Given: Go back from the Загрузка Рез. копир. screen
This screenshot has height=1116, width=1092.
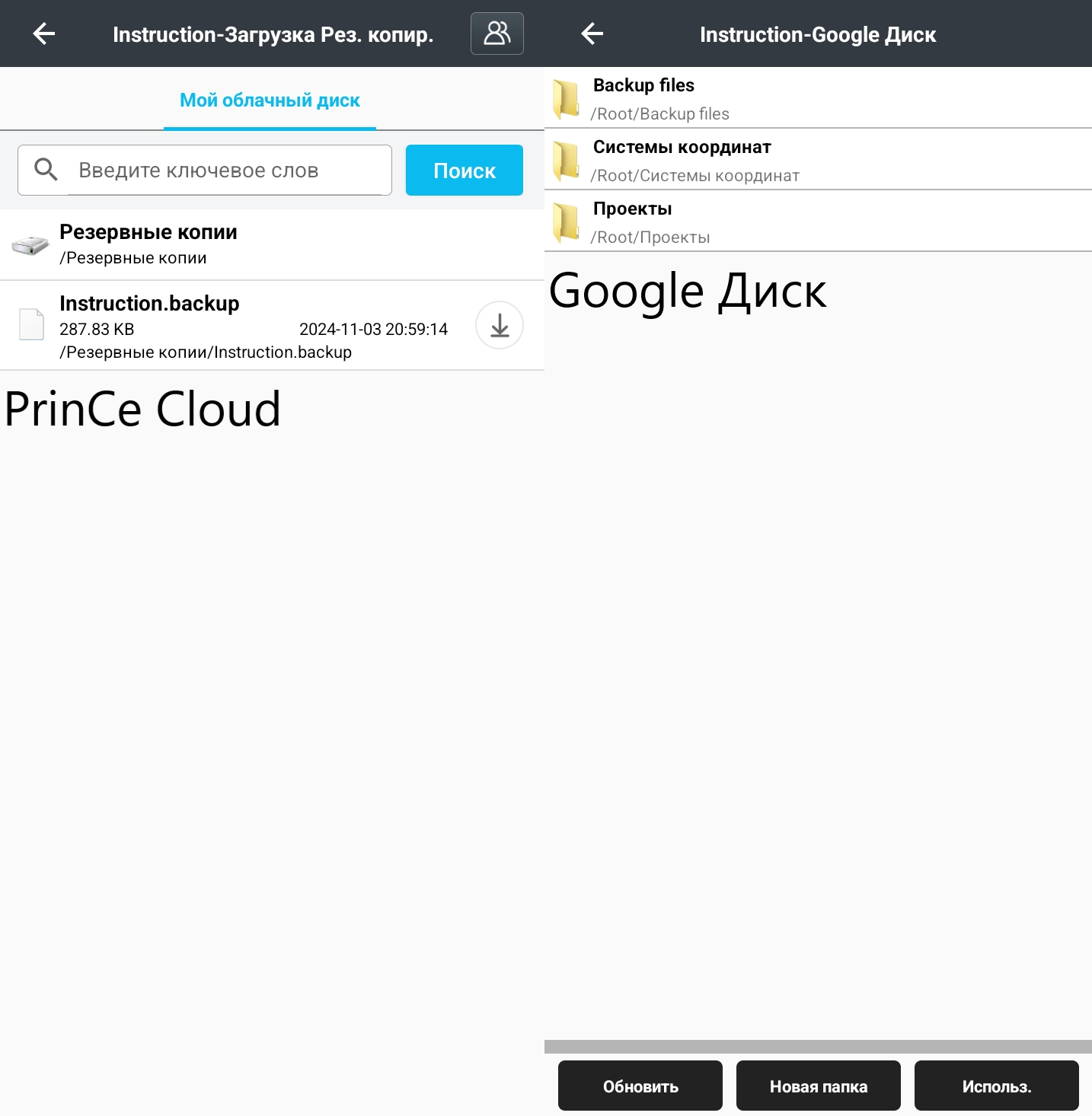Looking at the screenshot, I should click(x=44, y=33).
